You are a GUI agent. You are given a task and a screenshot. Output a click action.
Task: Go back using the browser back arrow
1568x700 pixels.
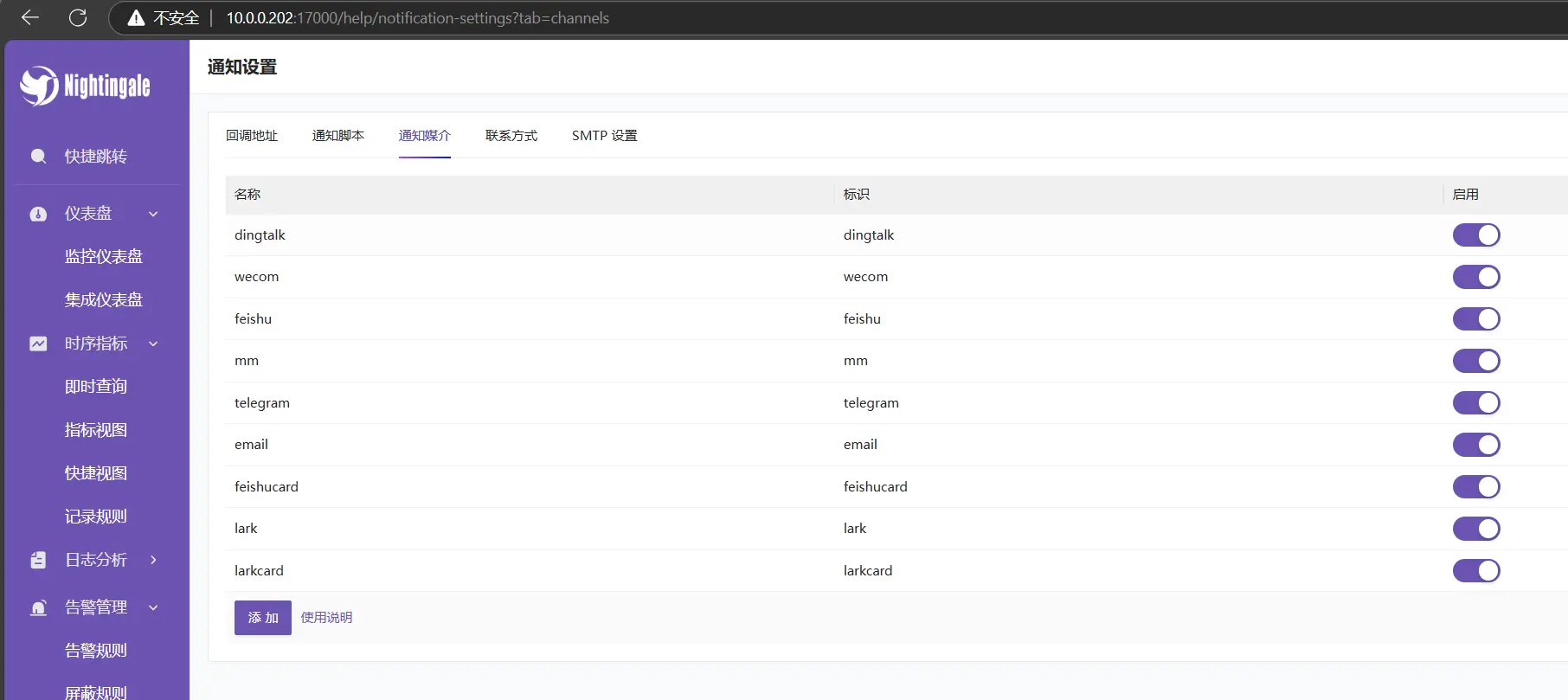30,17
